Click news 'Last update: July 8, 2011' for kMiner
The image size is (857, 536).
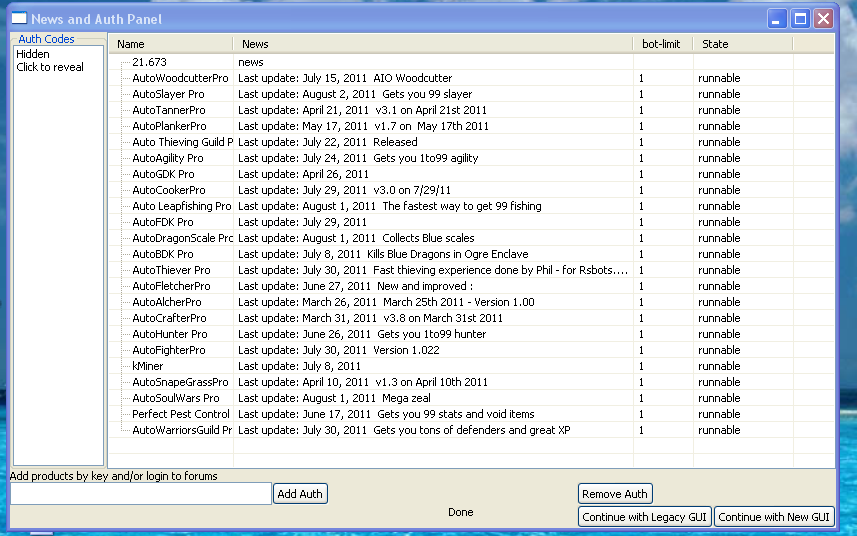(x=300, y=366)
